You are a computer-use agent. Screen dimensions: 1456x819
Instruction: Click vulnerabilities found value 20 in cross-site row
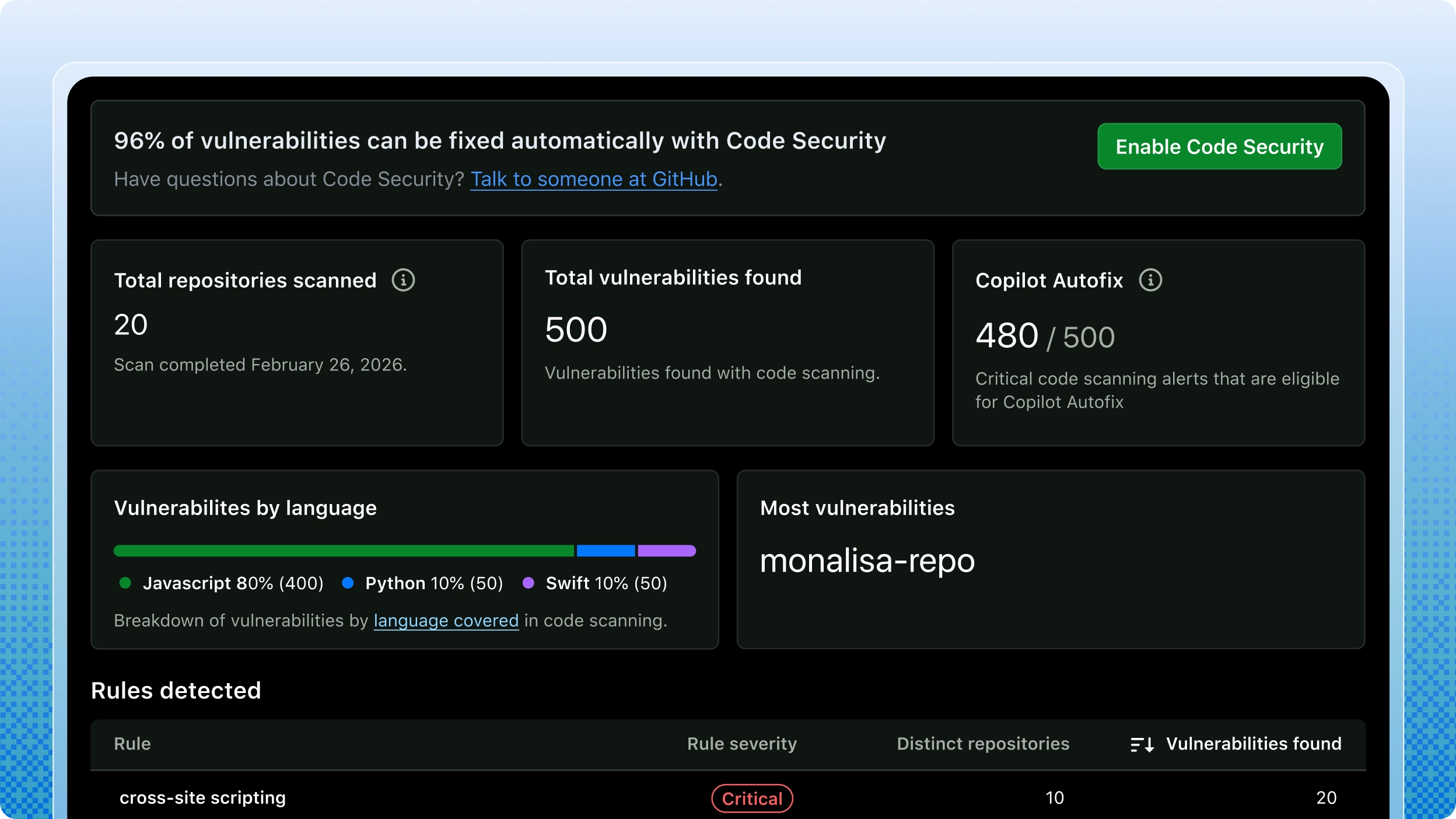point(1326,797)
